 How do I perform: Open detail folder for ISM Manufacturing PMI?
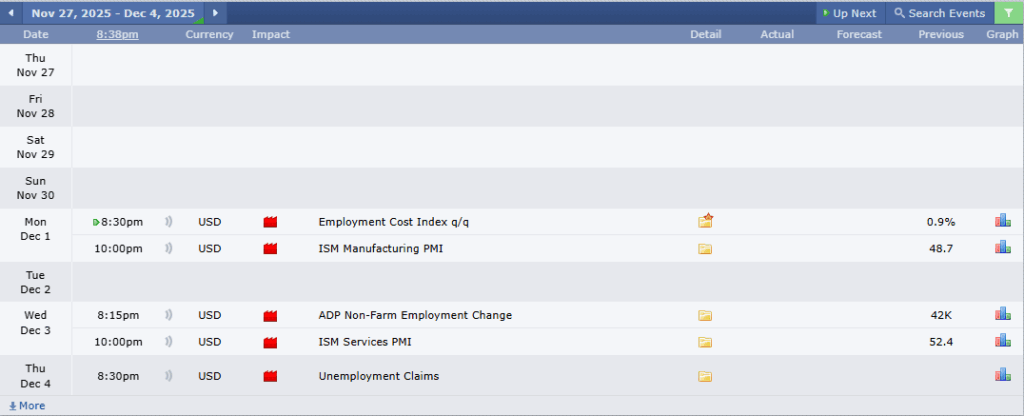(x=705, y=248)
